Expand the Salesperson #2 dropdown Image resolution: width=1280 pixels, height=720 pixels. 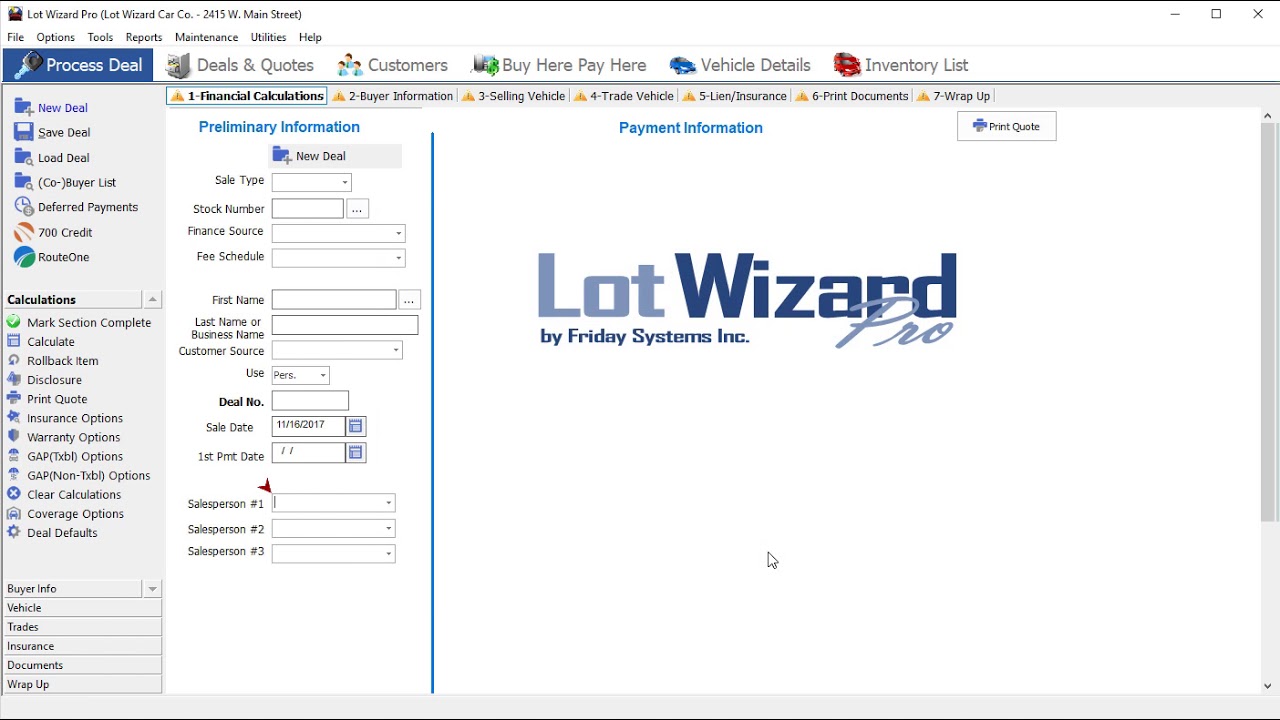click(x=389, y=528)
